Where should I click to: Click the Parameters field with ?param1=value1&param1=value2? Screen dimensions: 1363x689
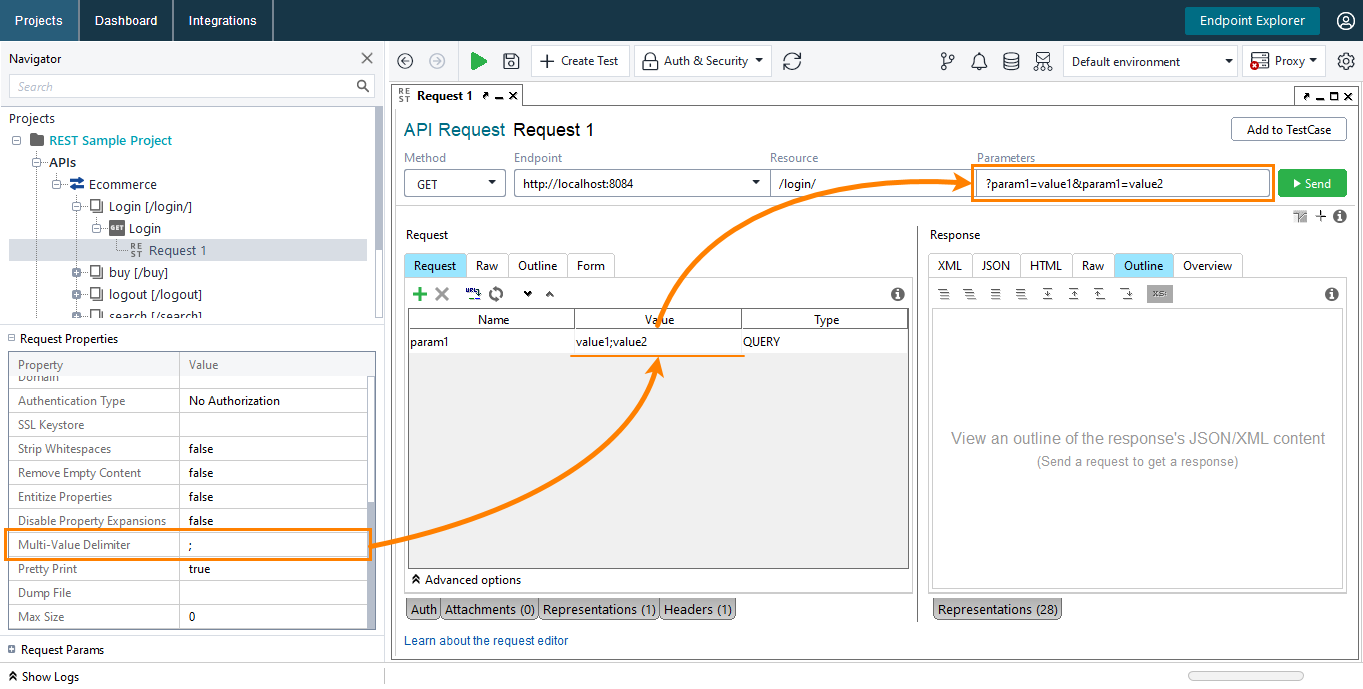(1123, 184)
